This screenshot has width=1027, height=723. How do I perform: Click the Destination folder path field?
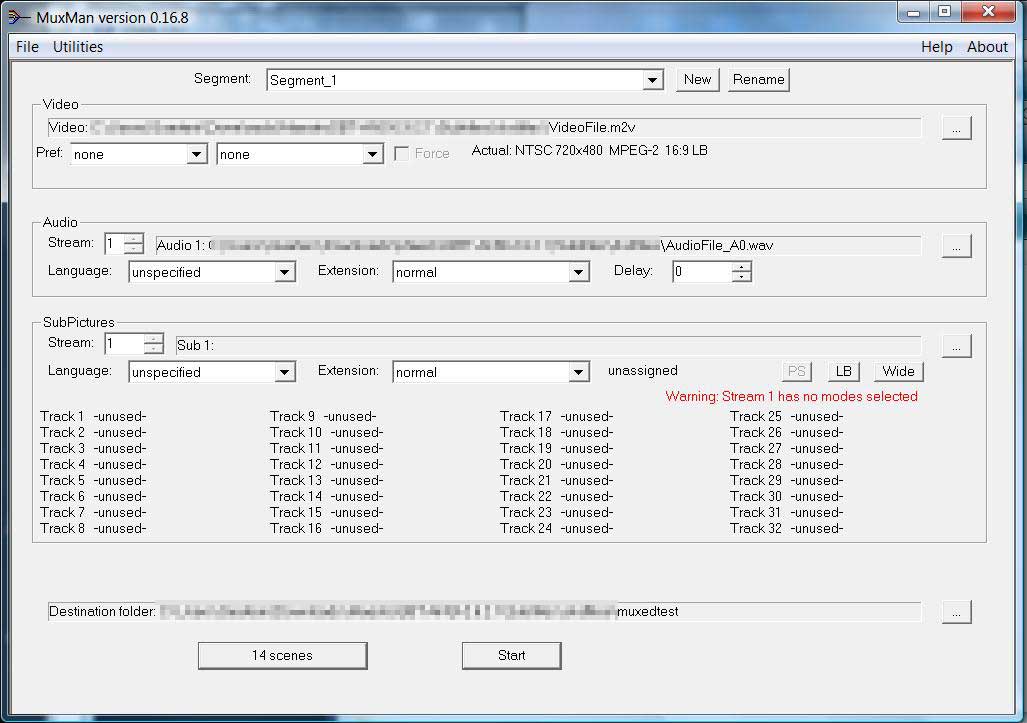(484, 612)
